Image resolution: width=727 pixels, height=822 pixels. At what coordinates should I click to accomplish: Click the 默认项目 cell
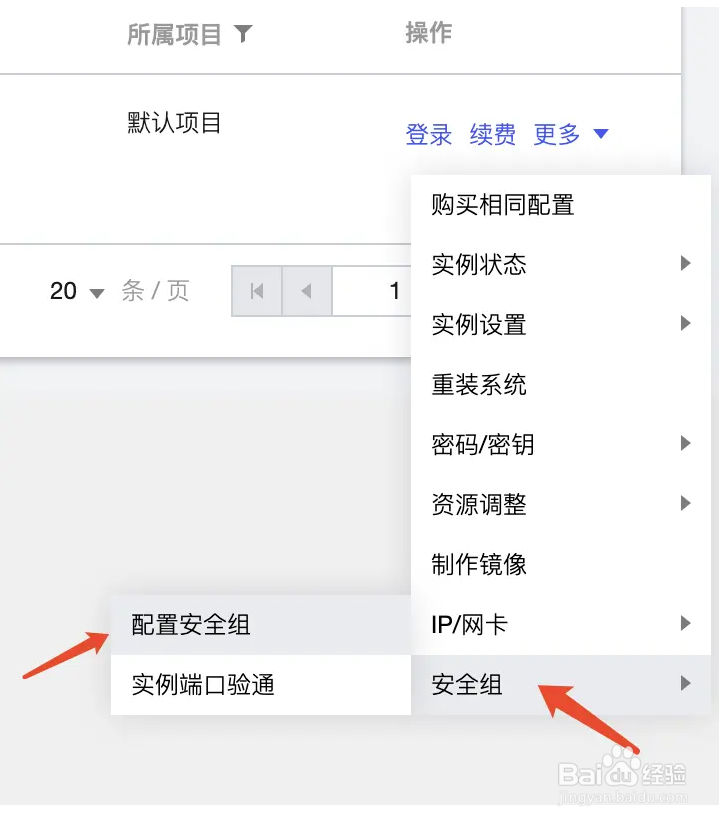click(x=174, y=123)
